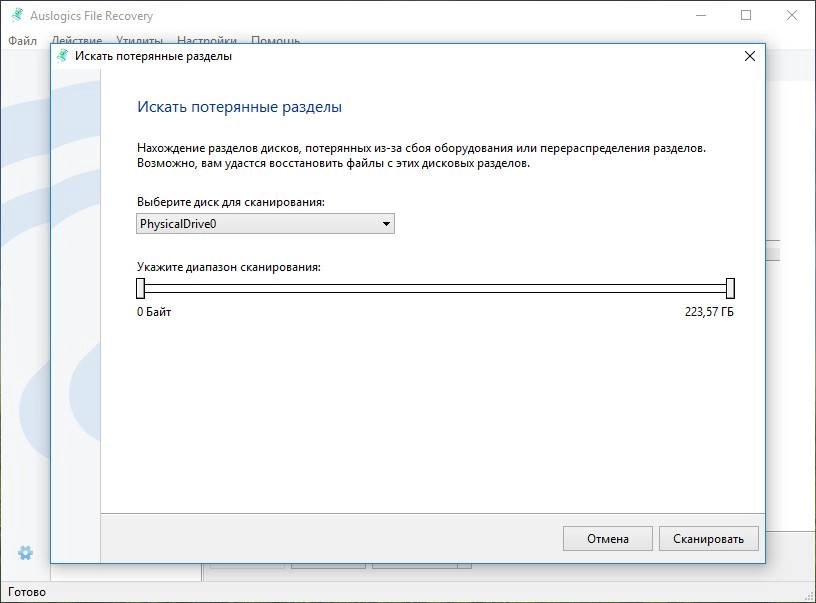Screen dimensions: 816x603
Task: Open the Файл menu
Action: 22,41
